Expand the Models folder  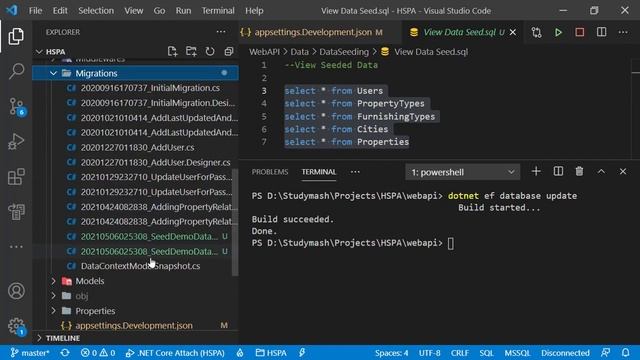53,281
